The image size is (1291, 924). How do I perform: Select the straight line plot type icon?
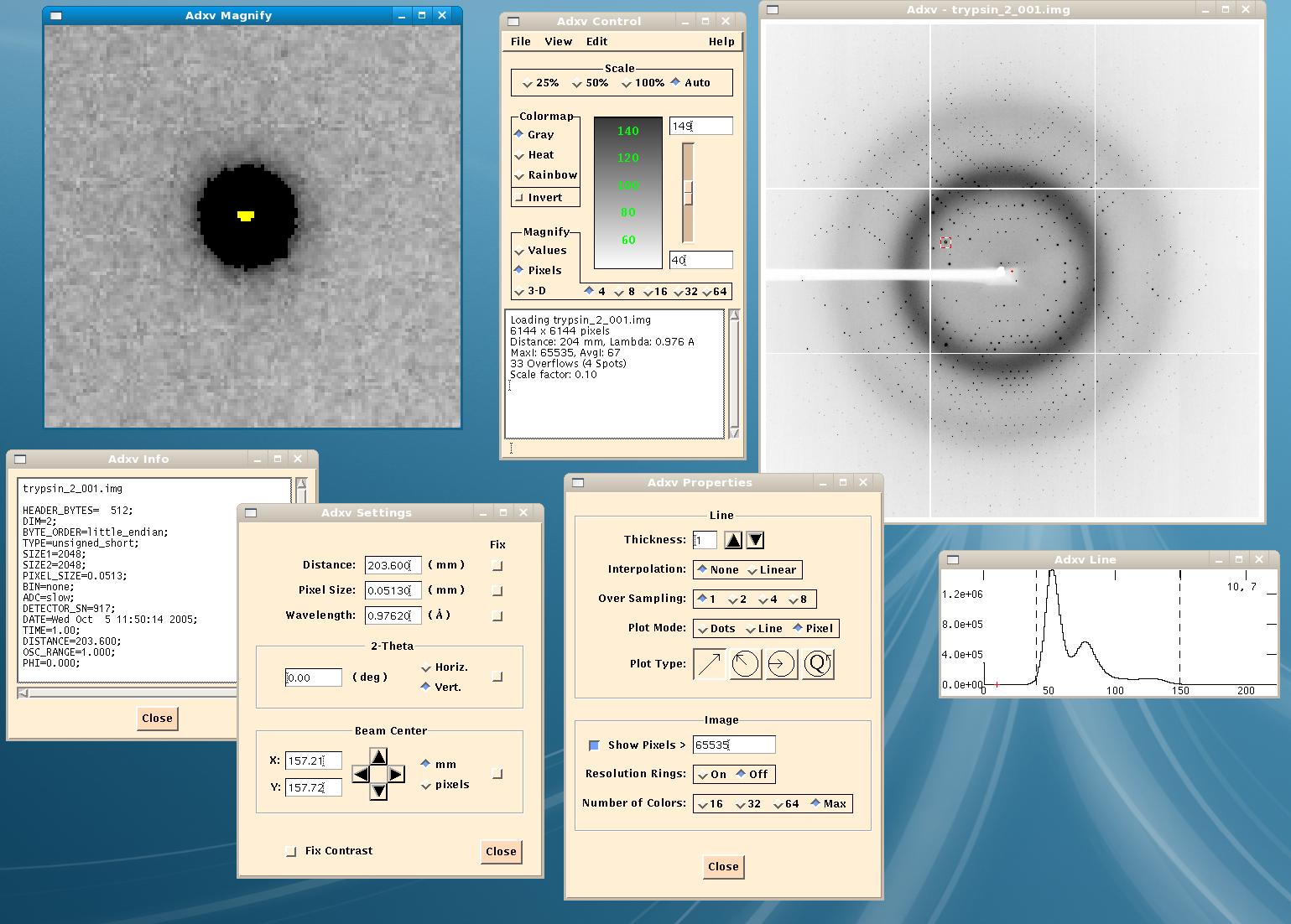point(710,664)
